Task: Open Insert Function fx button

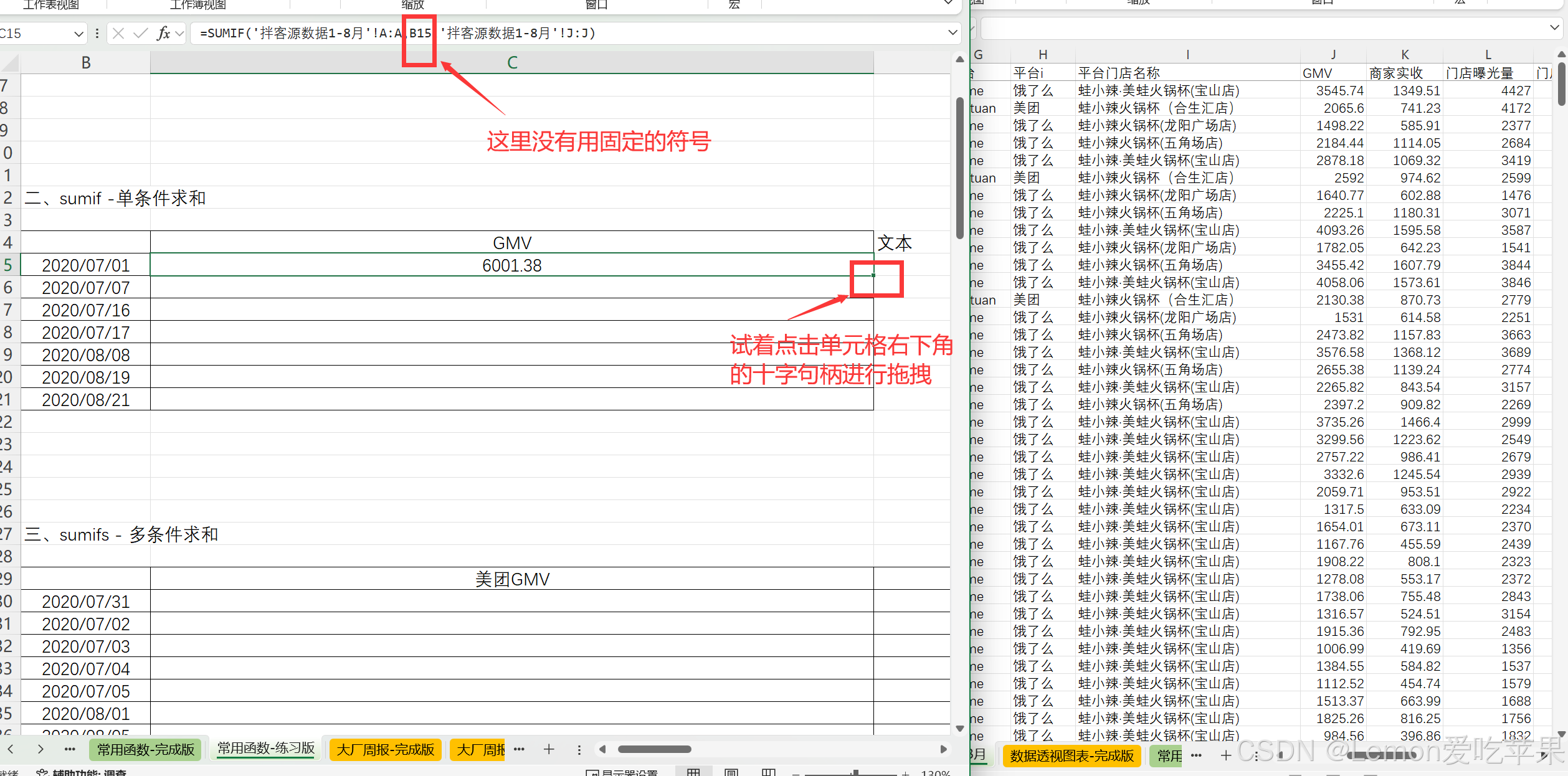Action: [163, 33]
